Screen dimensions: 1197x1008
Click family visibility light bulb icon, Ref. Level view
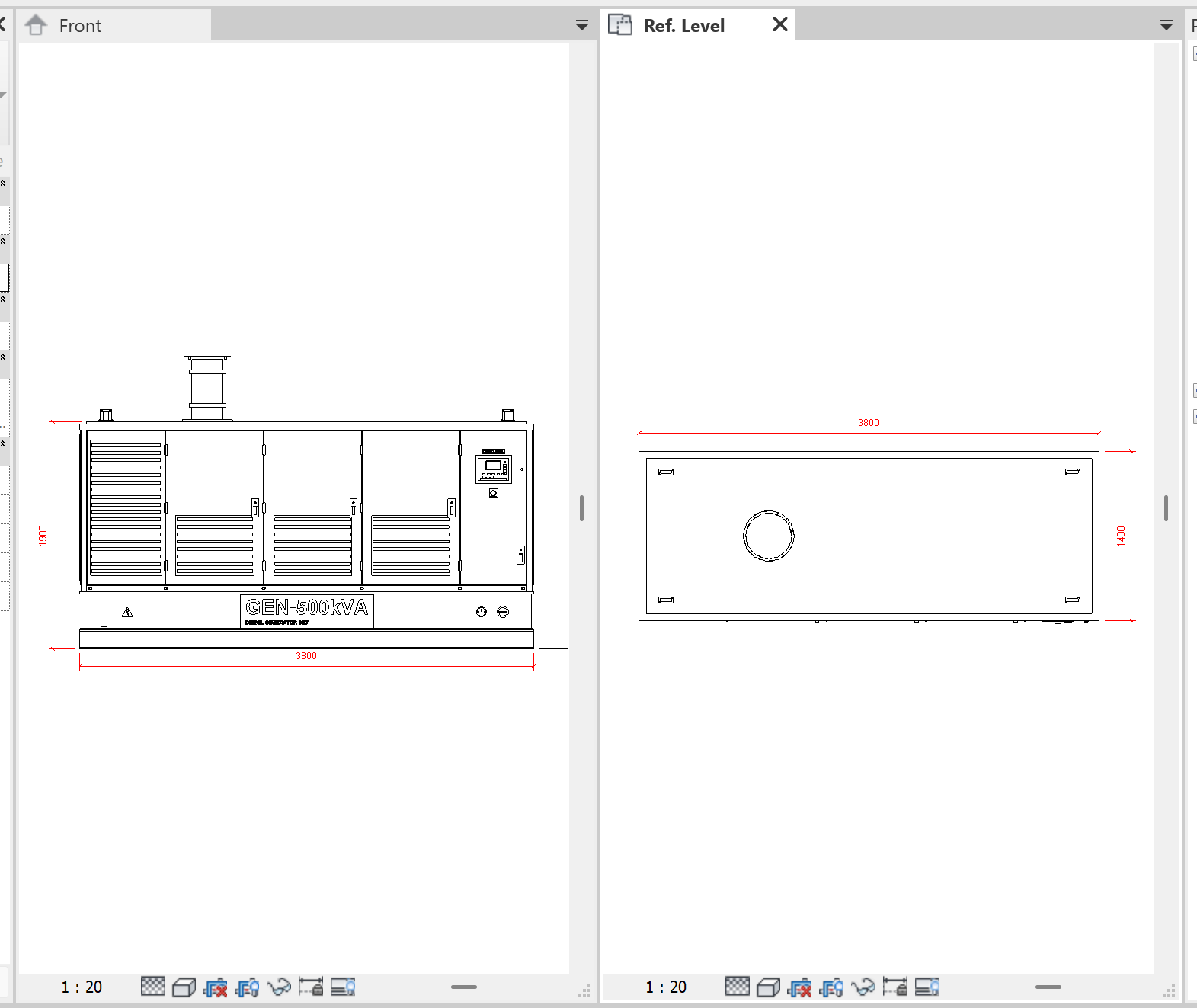[x=832, y=987]
